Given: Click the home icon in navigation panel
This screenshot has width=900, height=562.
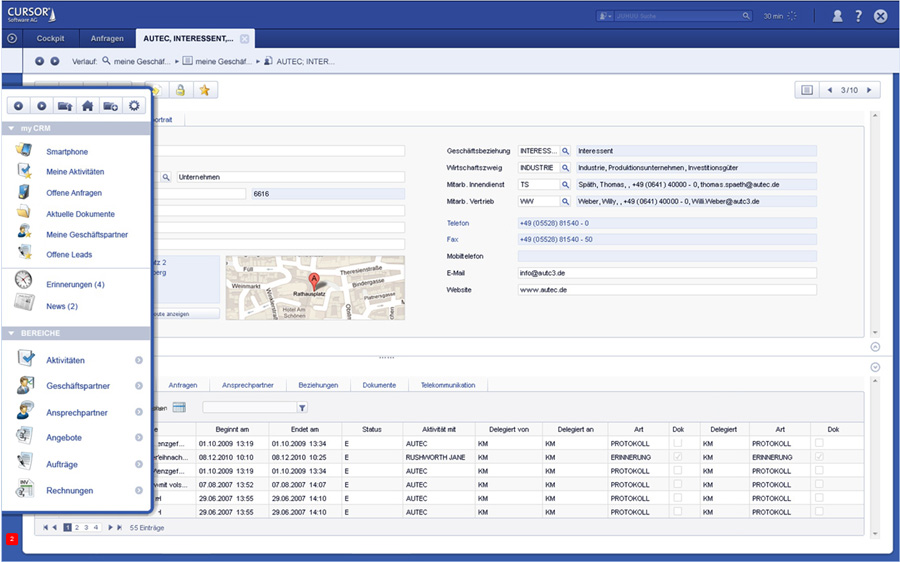Looking at the screenshot, I should 87,106.
